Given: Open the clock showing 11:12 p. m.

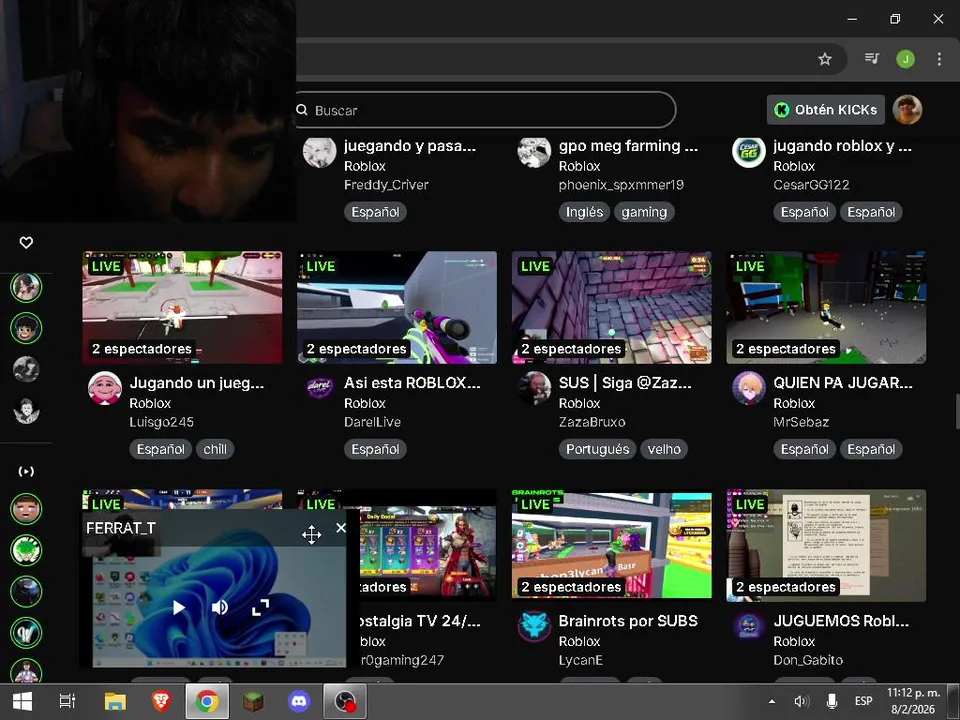Looking at the screenshot, I should 913,702.
